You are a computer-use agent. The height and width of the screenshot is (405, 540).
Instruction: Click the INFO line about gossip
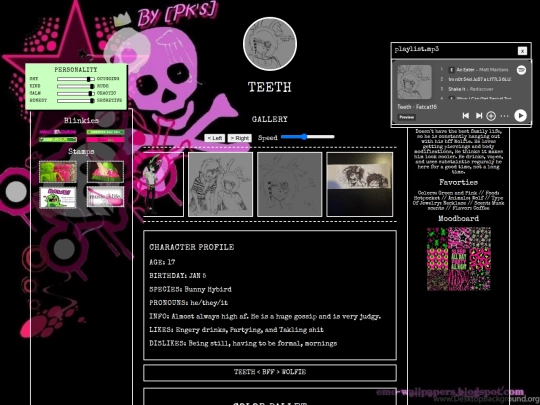[x=265, y=316]
